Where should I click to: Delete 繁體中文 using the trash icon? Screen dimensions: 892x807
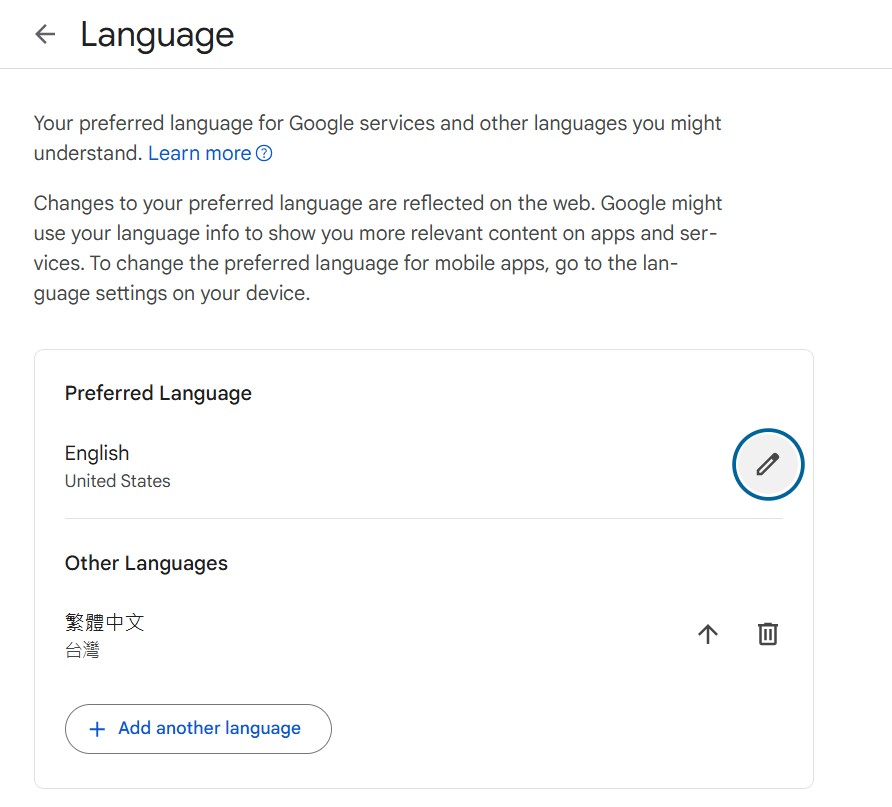(x=767, y=634)
